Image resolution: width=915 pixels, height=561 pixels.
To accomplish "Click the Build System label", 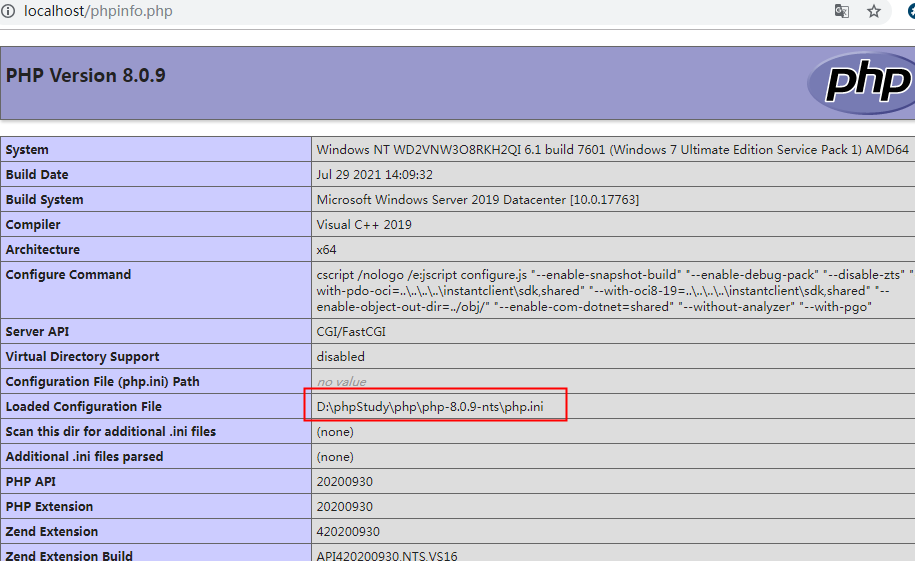I will click(44, 200).
